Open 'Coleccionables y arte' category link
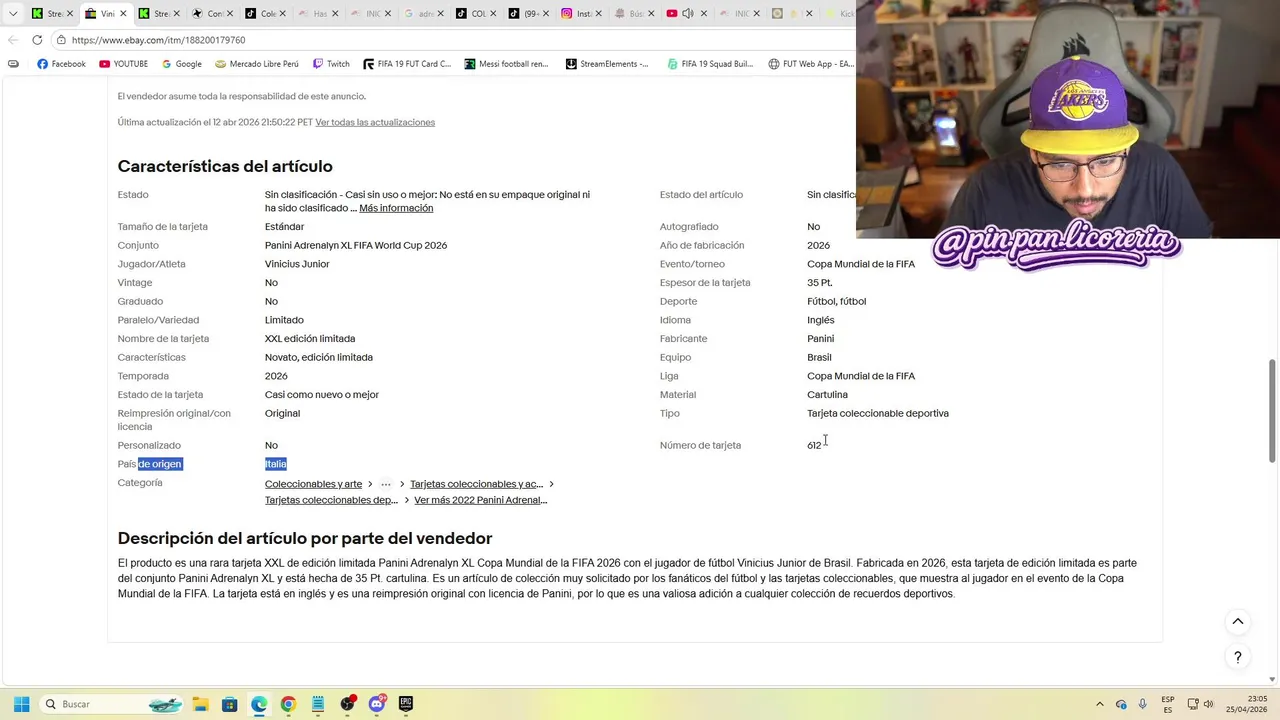Image resolution: width=1280 pixels, height=720 pixels. pyautogui.click(x=313, y=484)
